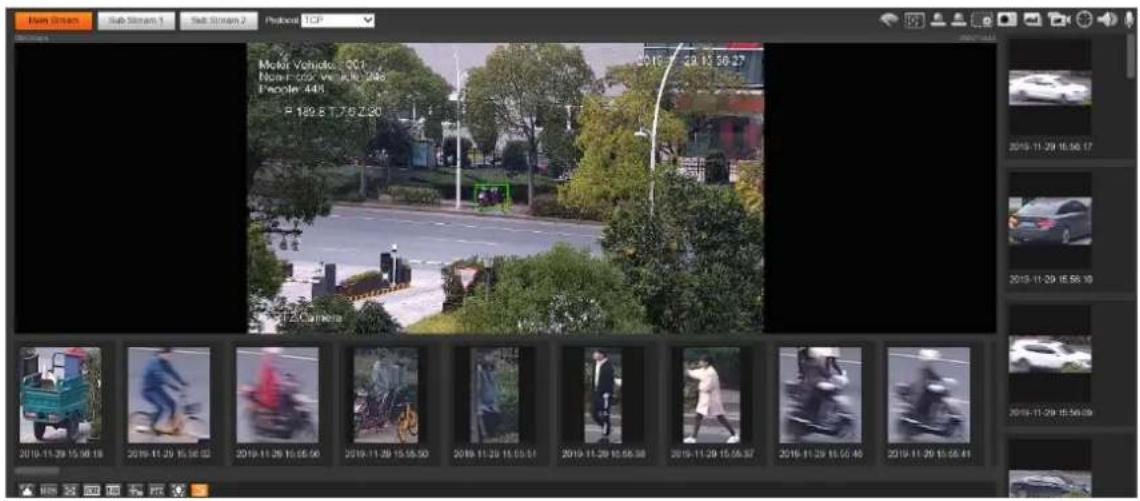Click the horizontal scrollbar below the snapshot row
The height and width of the screenshot is (501, 1140).
pos(37,471)
